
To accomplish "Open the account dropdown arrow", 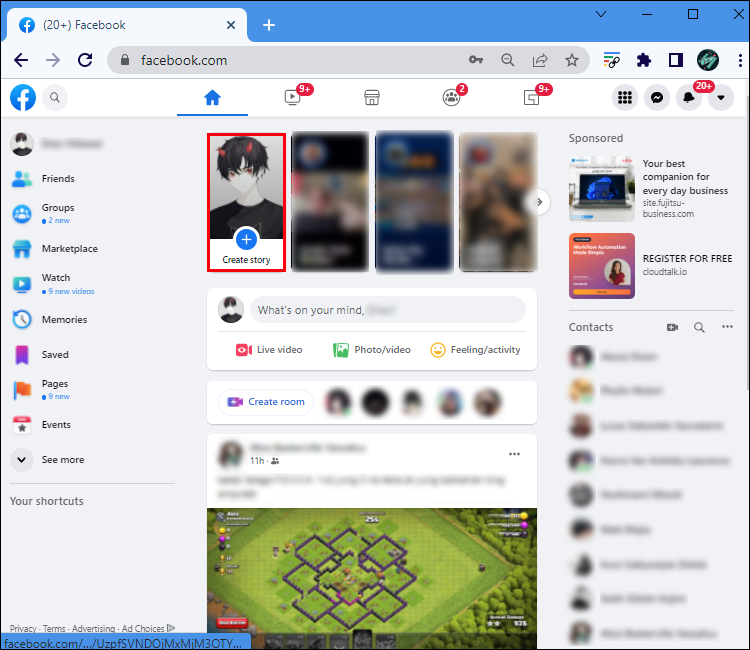I will [721, 98].
